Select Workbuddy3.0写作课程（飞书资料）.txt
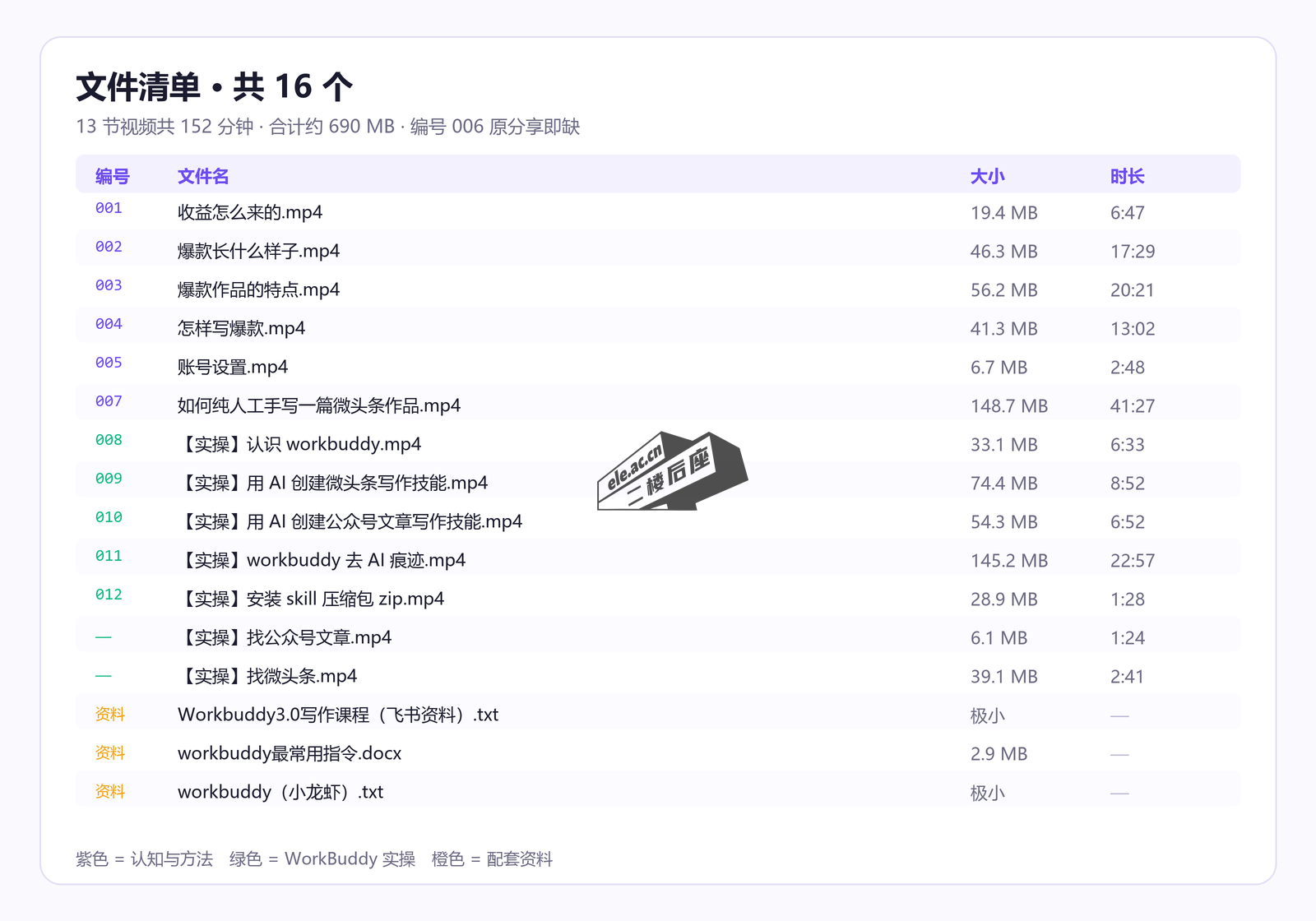The image size is (1316, 921). (x=338, y=715)
